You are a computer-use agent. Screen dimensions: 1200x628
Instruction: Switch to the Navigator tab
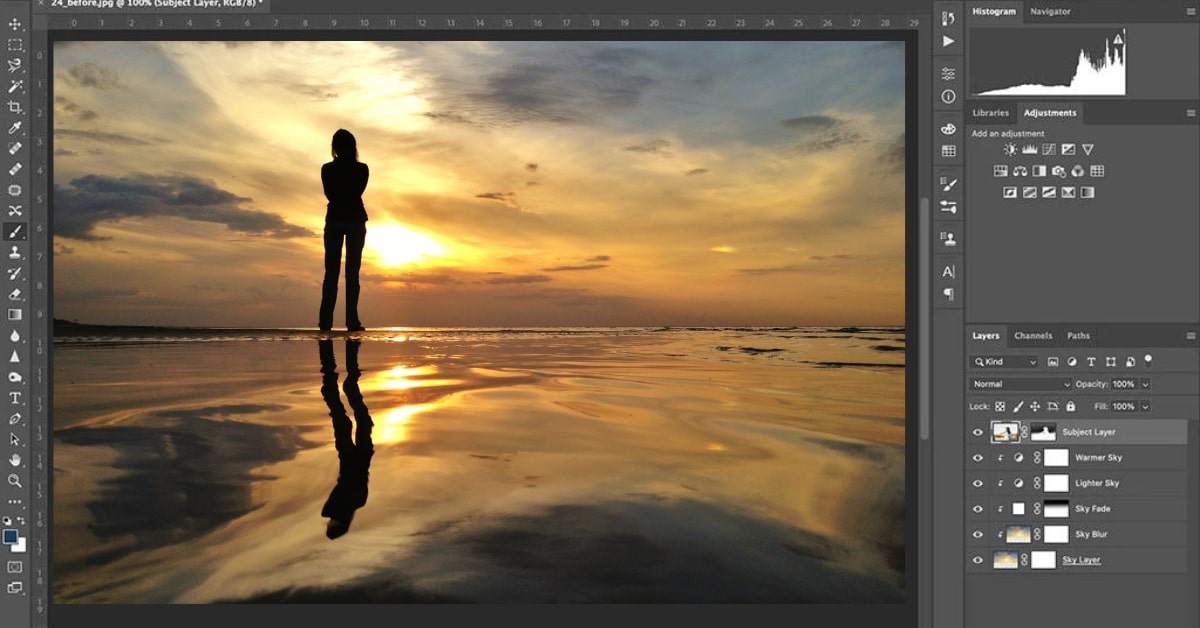pyautogui.click(x=1050, y=12)
